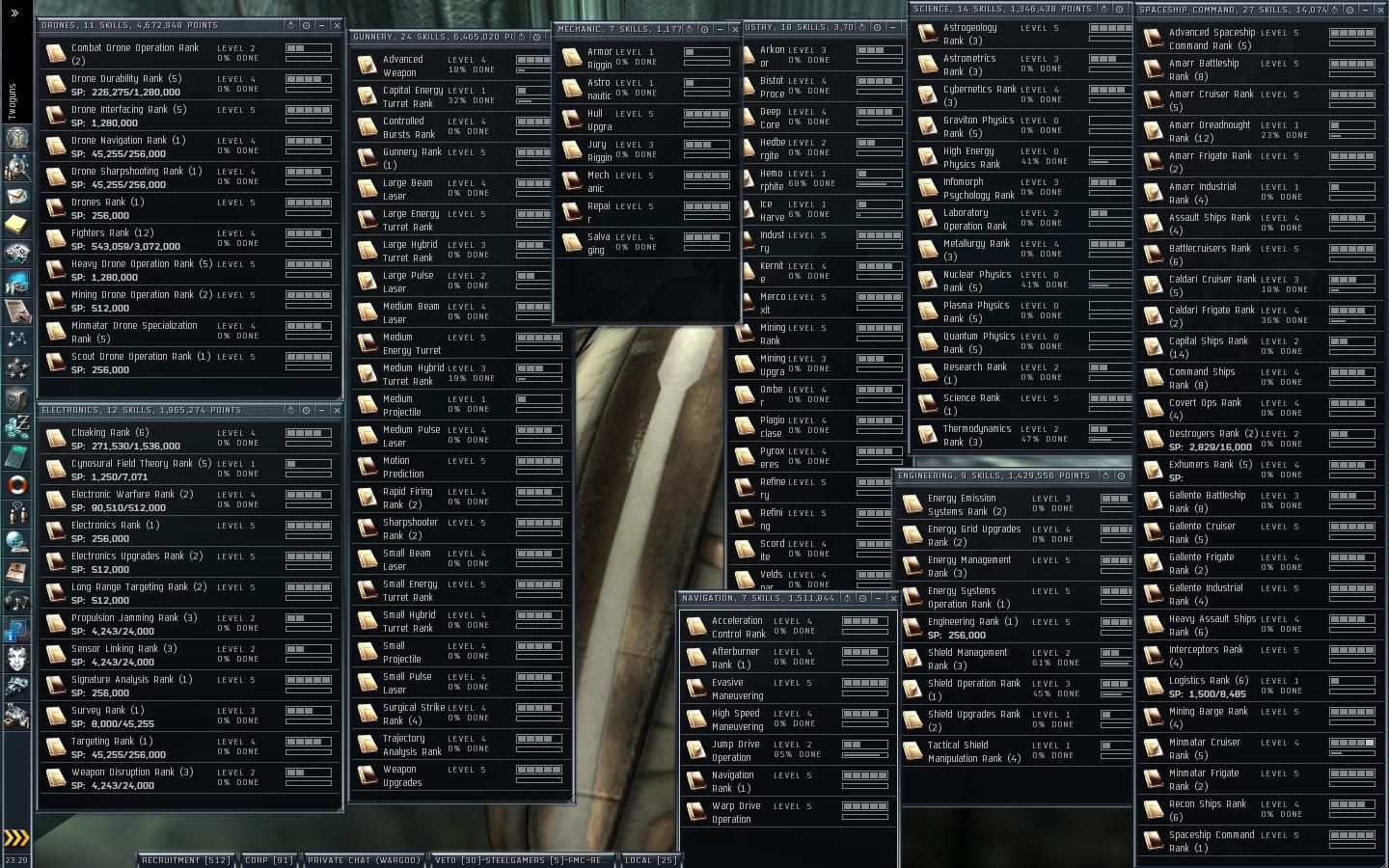Select the Amarr Dreadnought Rank (12) skill
Image resolution: width=1389 pixels, height=868 pixels.
point(1262,131)
